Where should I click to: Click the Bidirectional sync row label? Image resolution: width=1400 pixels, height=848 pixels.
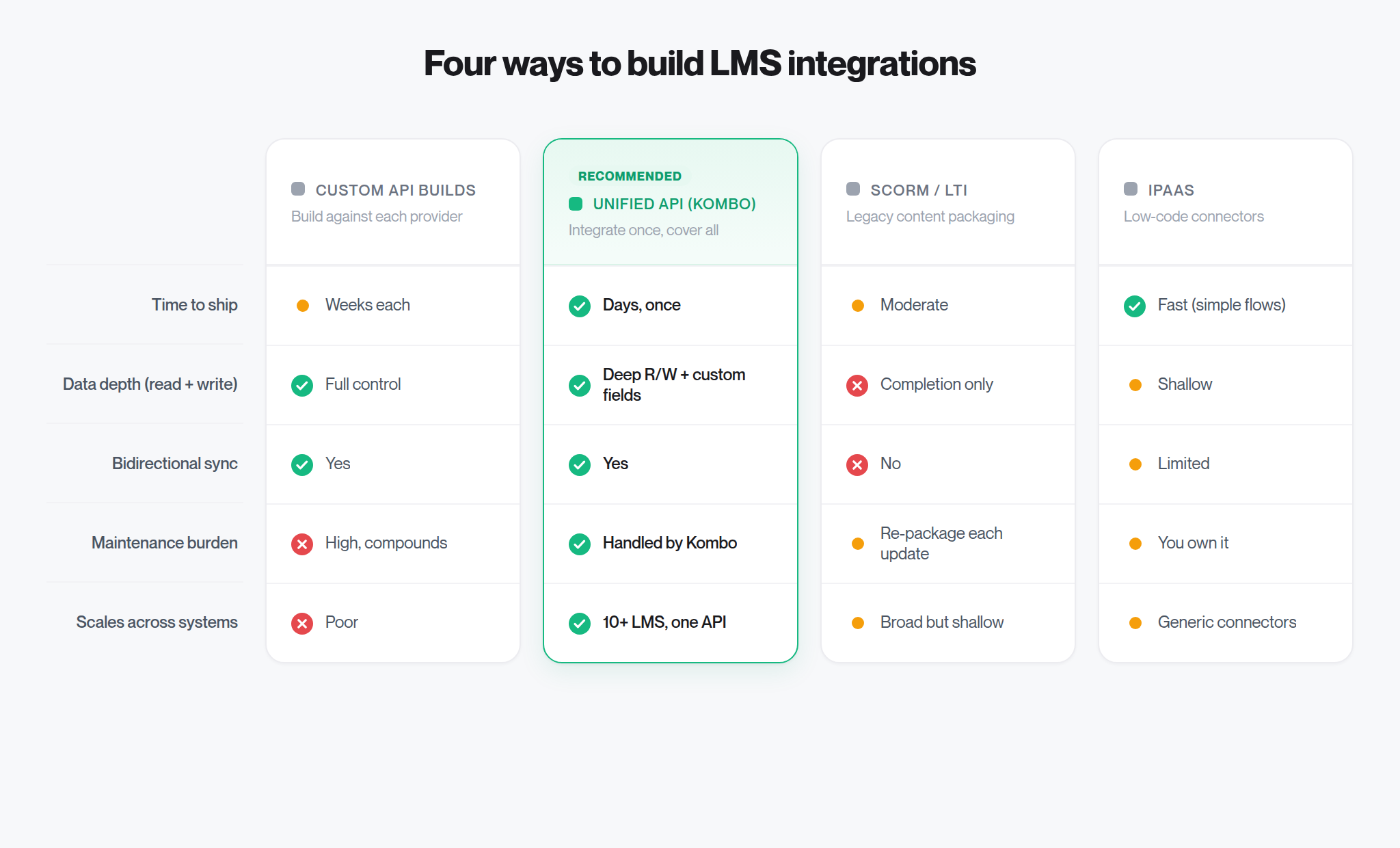click(x=175, y=464)
